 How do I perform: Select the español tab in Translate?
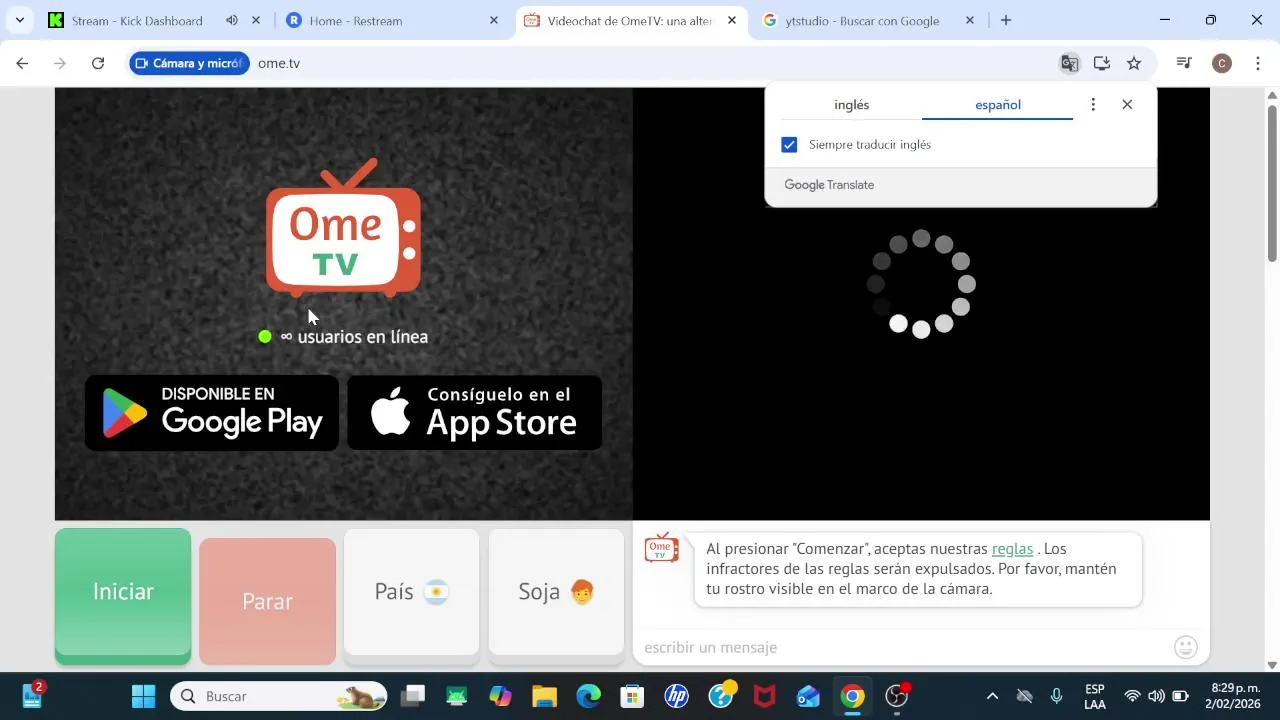998,104
